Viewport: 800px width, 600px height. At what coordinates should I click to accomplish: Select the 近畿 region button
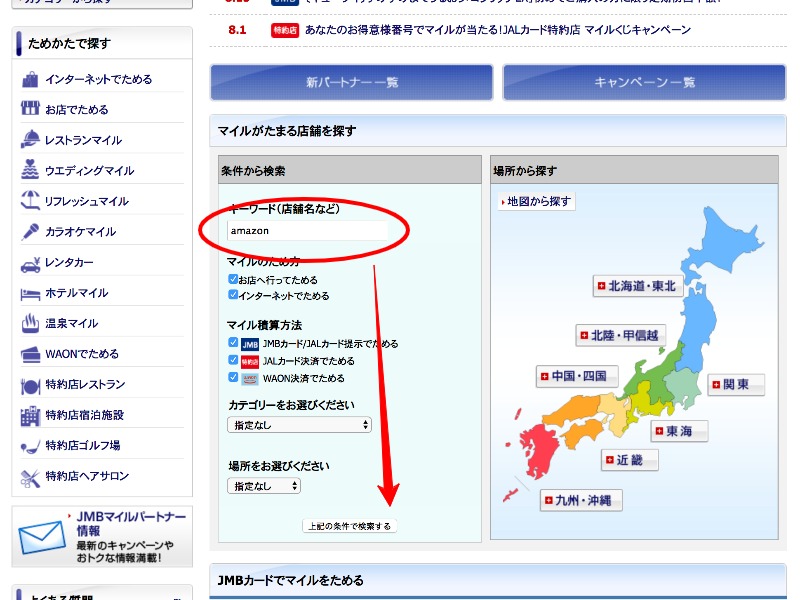pos(630,460)
